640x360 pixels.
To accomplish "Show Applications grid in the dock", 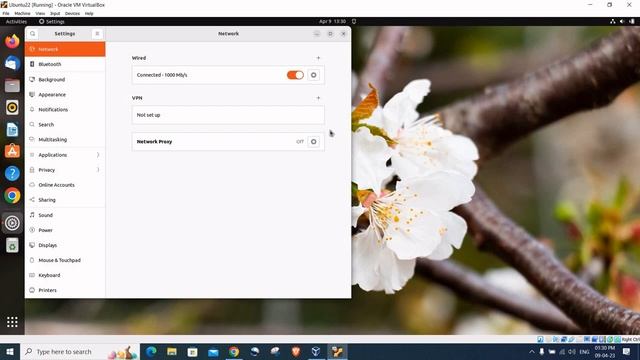I will click(12, 322).
